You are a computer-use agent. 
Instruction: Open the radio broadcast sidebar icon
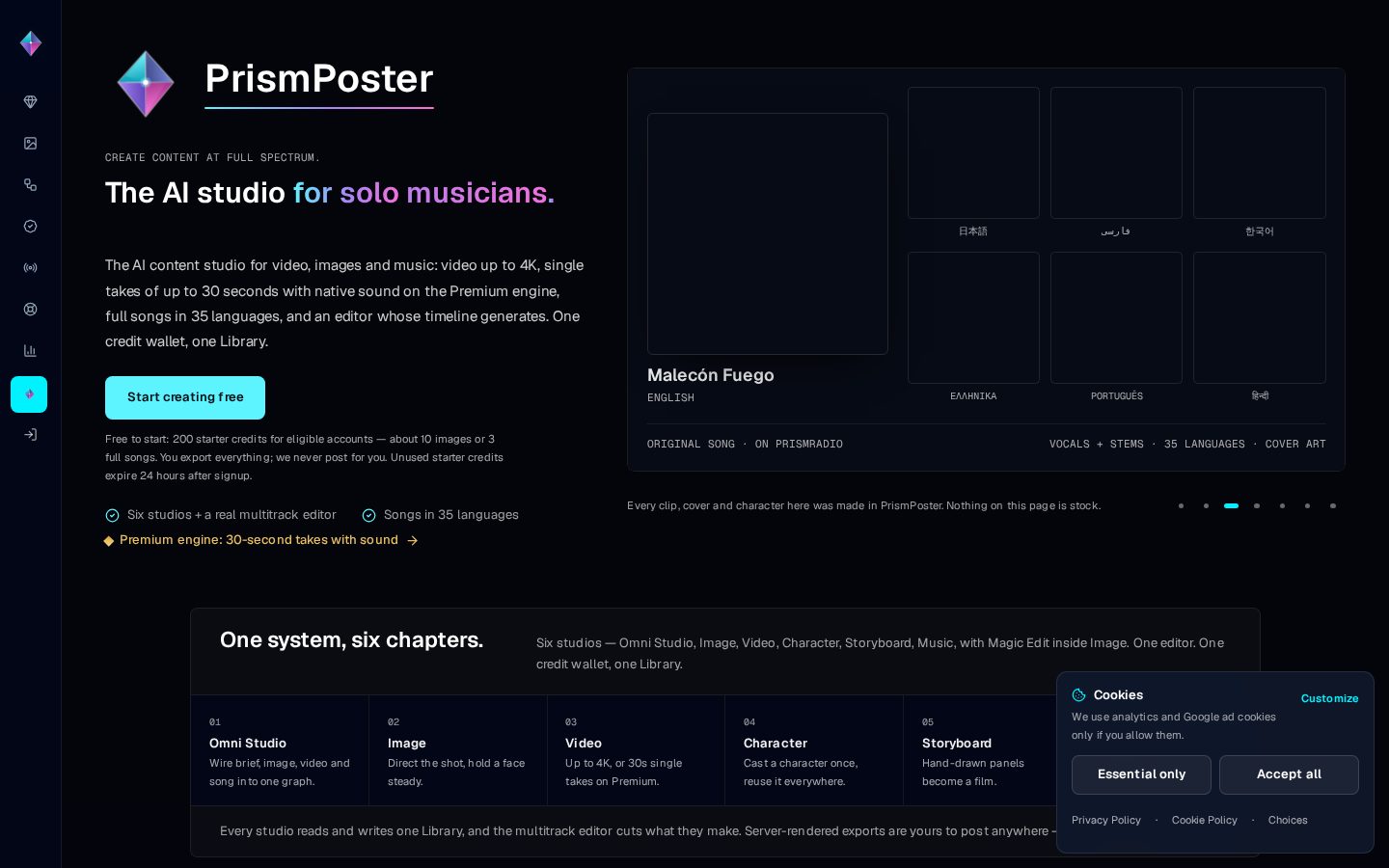tap(30, 268)
